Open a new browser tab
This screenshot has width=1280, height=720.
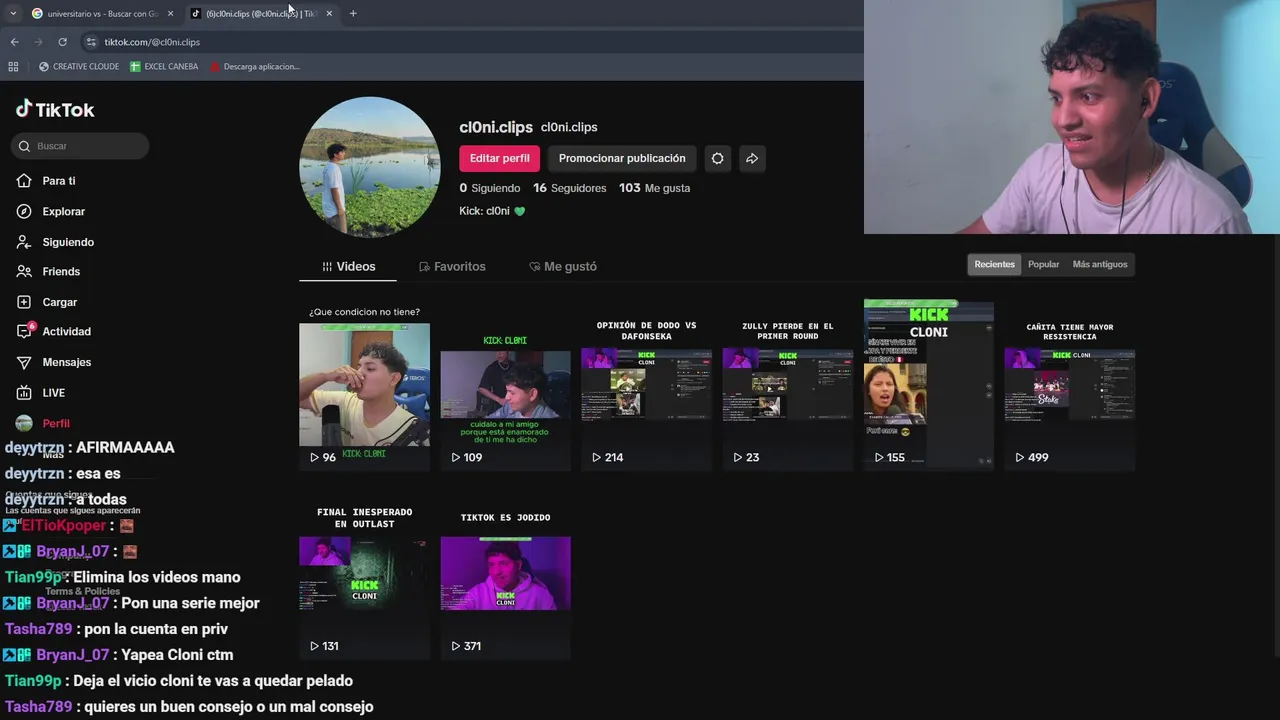(x=353, y=14)
